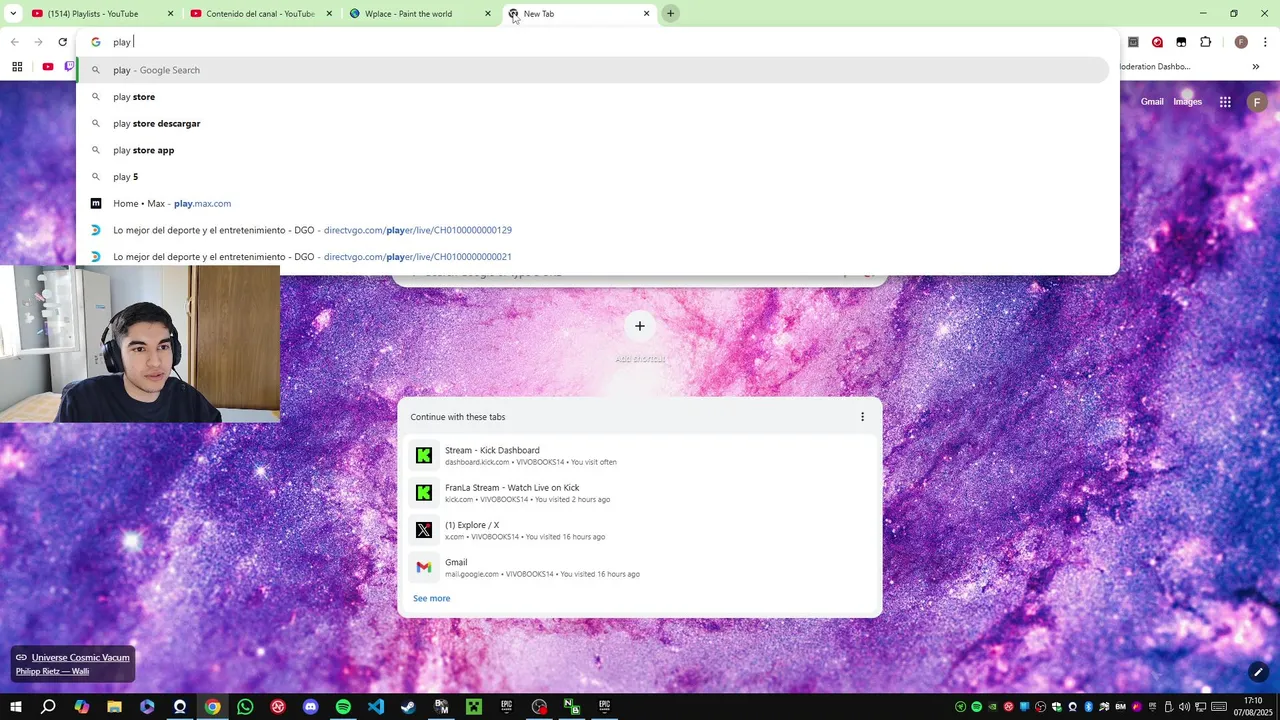Click the Tampermonkey extension icon
The width and height of the screenshot is (1280, 720).
pos(1181,42)
